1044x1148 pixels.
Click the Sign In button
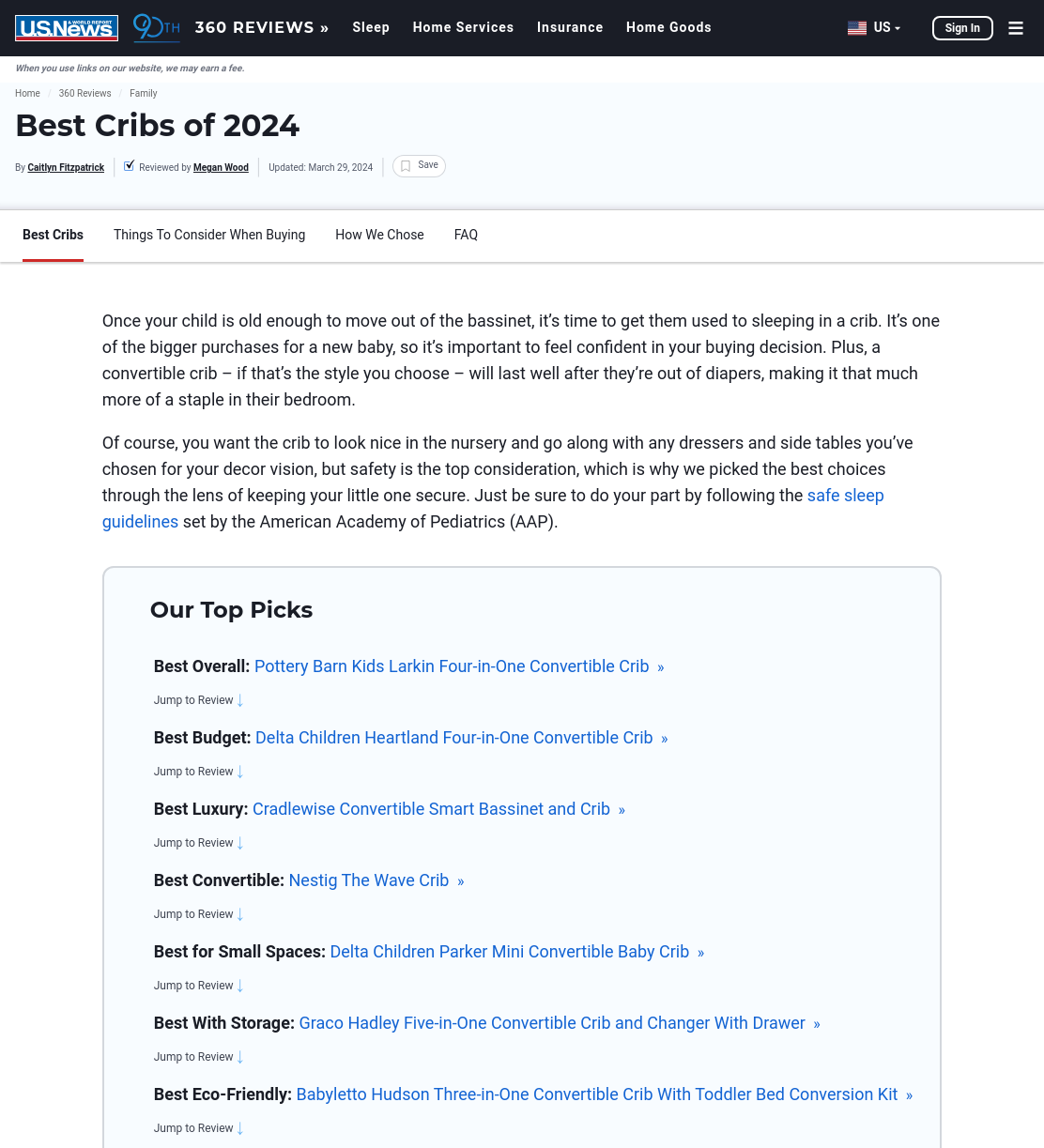point(962,28)
